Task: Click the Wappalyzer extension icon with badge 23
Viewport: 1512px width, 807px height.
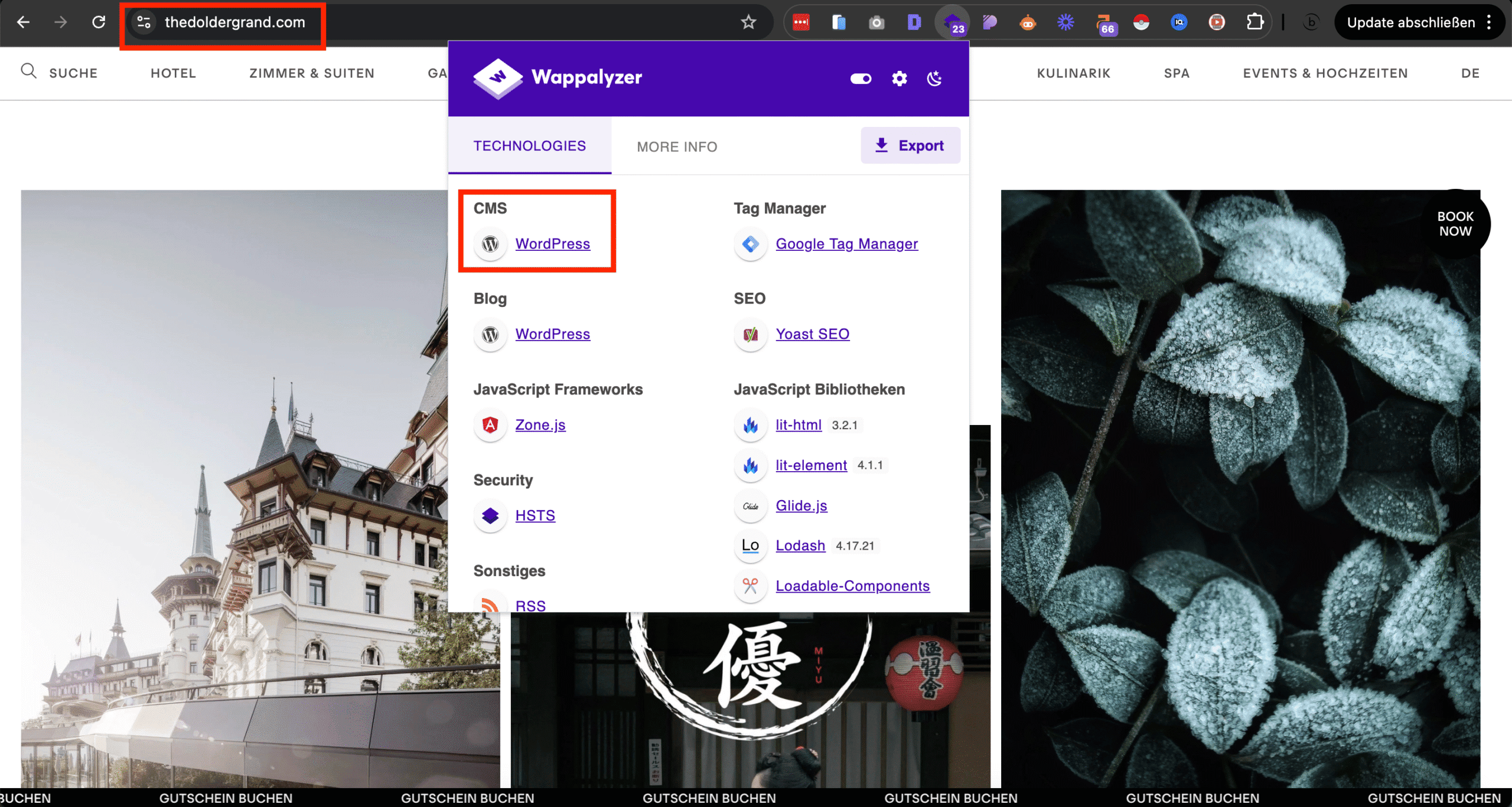Action: pyautogui.click(x=953, y=23)
